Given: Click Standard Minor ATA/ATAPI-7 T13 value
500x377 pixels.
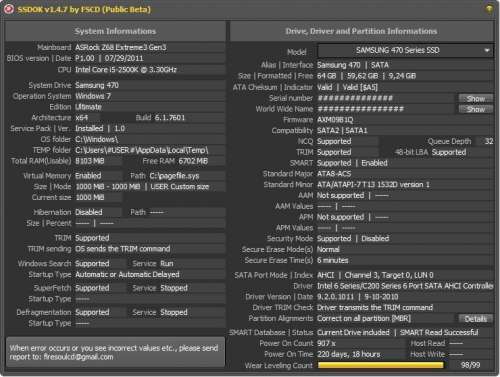Looking at the screenshot, I should point(373,185).
